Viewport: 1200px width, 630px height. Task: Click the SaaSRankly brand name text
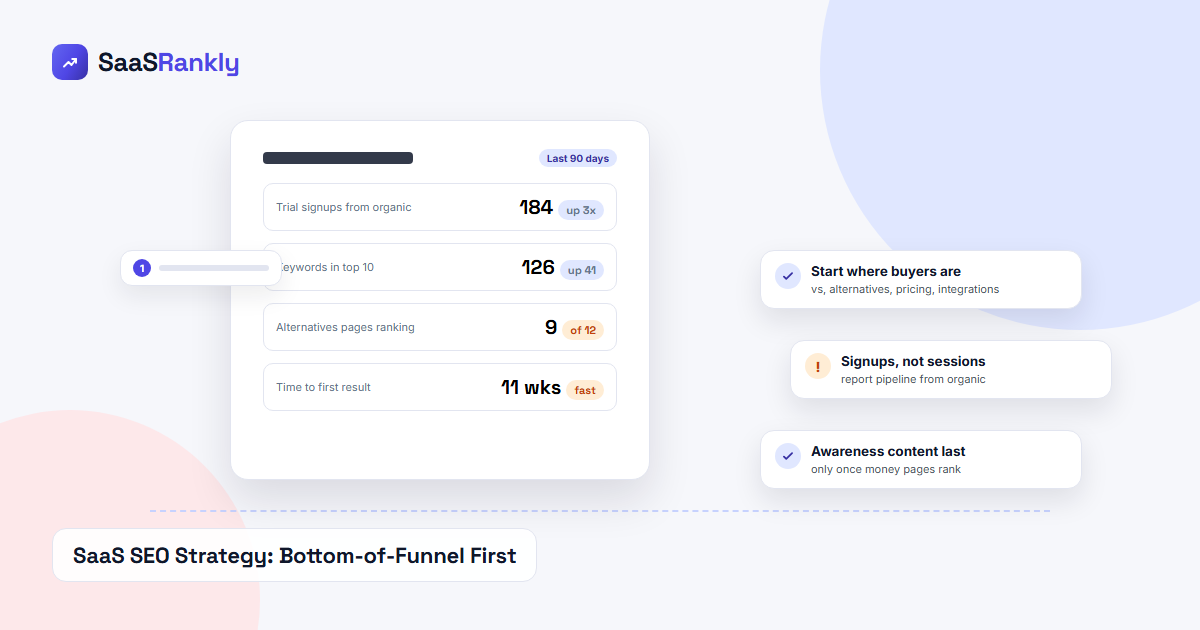pyautogui.click(x=168, y=63)
